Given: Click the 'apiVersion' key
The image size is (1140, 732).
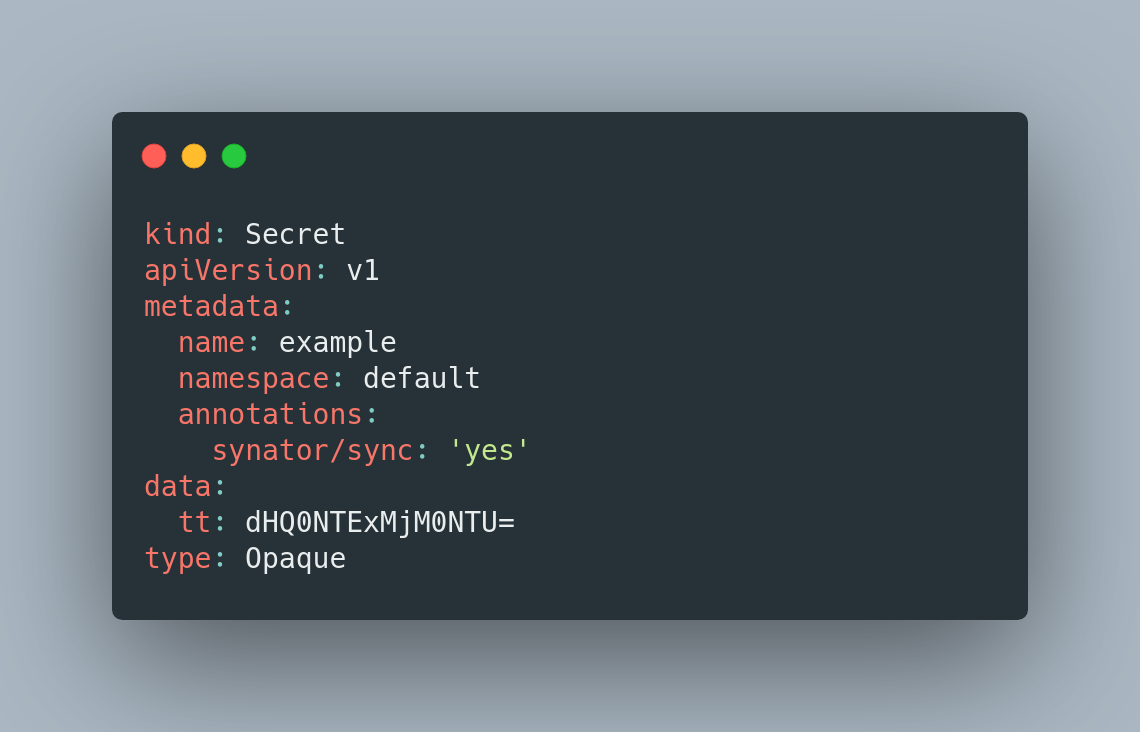Looking at the screenshot, I should [x=228, y=270].
